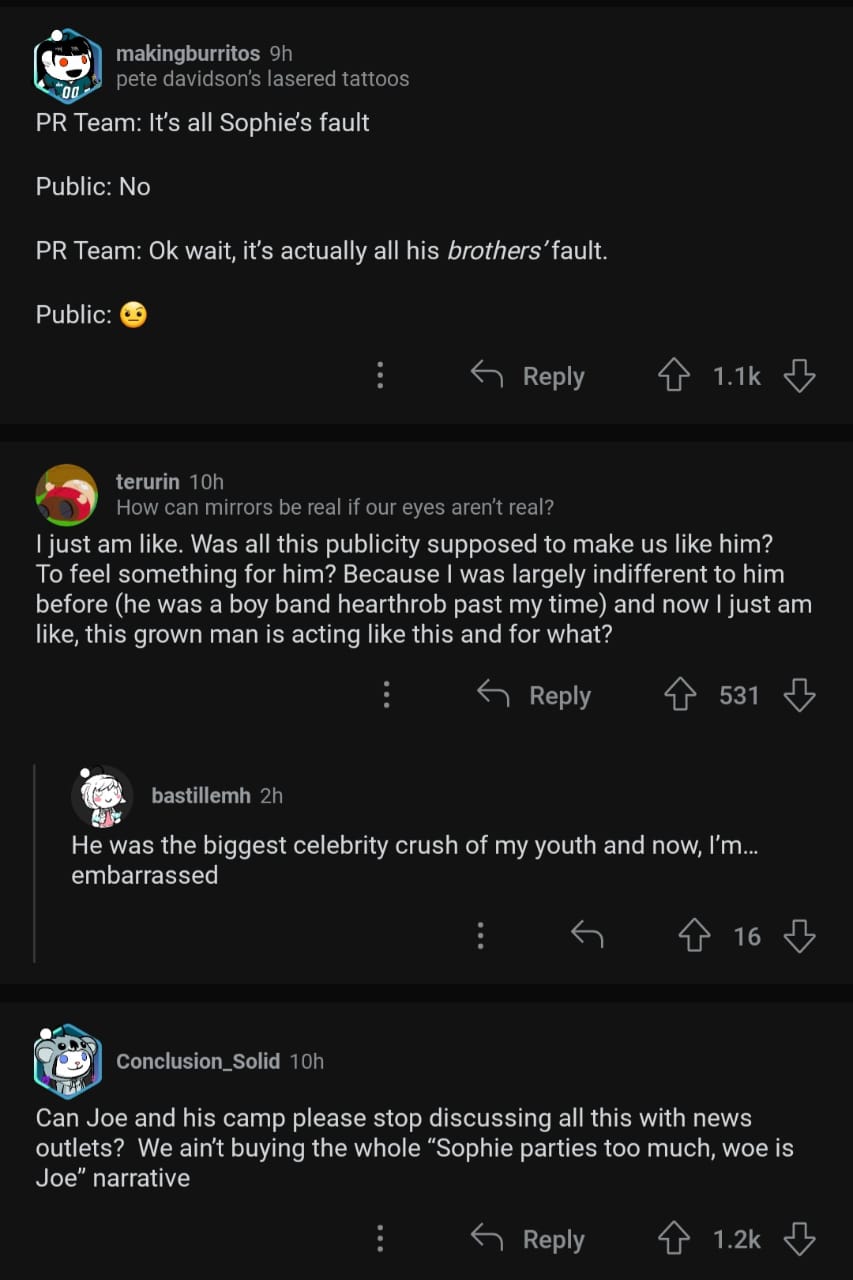Open three-dot menu on terurin's comment
Image resolution: width=853 pixels, height=1280 pixels.
[x=386, y=695]
